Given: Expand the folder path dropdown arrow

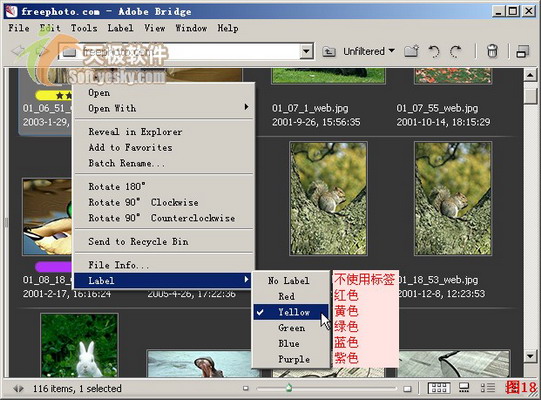Looking at the screenshot, I should [x=306, y=52].
